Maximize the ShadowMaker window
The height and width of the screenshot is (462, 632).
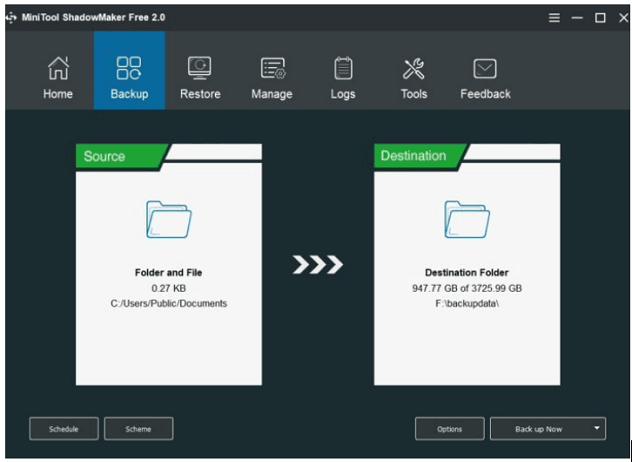[x=600, y=18]
